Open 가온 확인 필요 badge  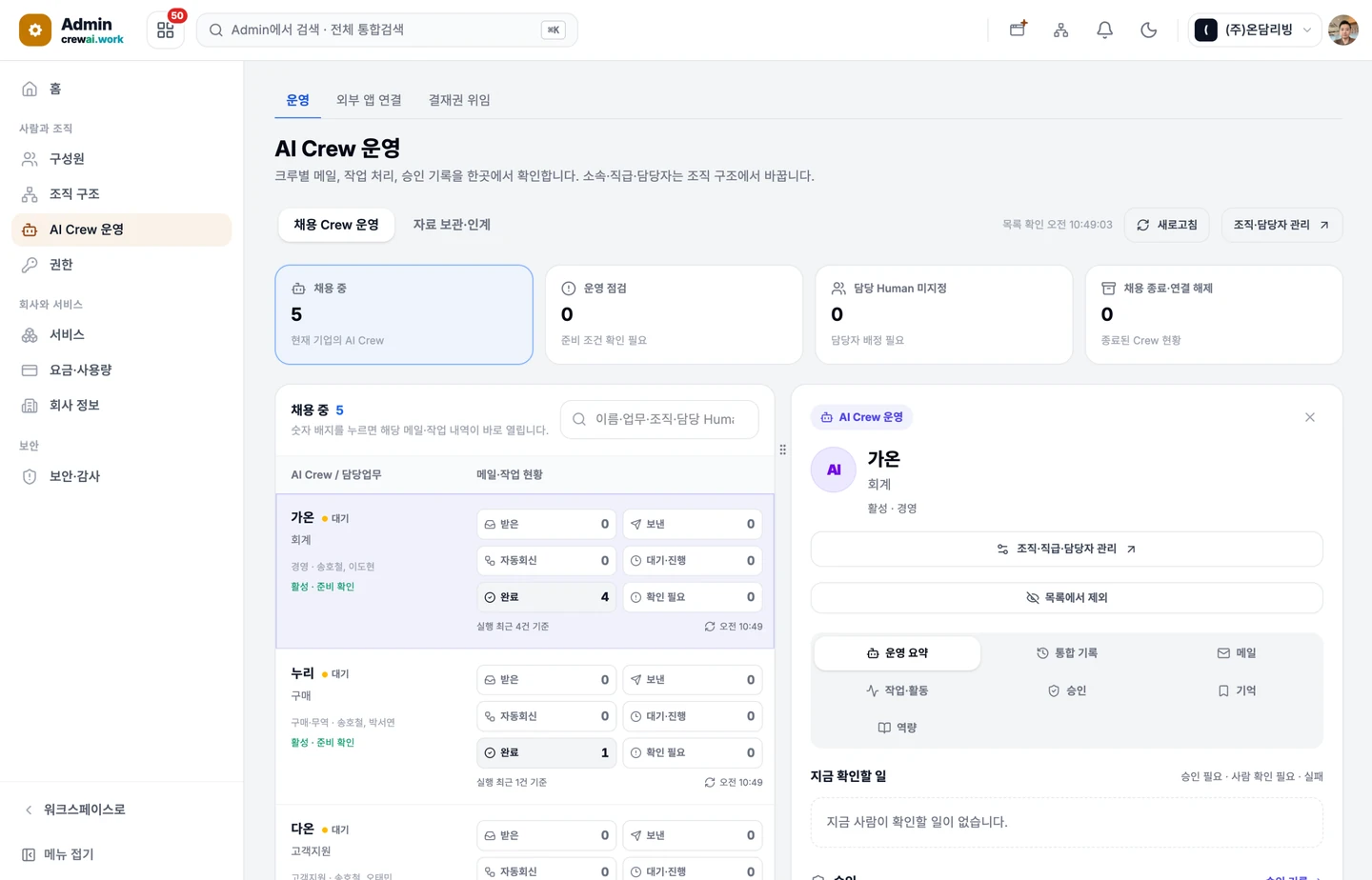[x=693, y=597]
